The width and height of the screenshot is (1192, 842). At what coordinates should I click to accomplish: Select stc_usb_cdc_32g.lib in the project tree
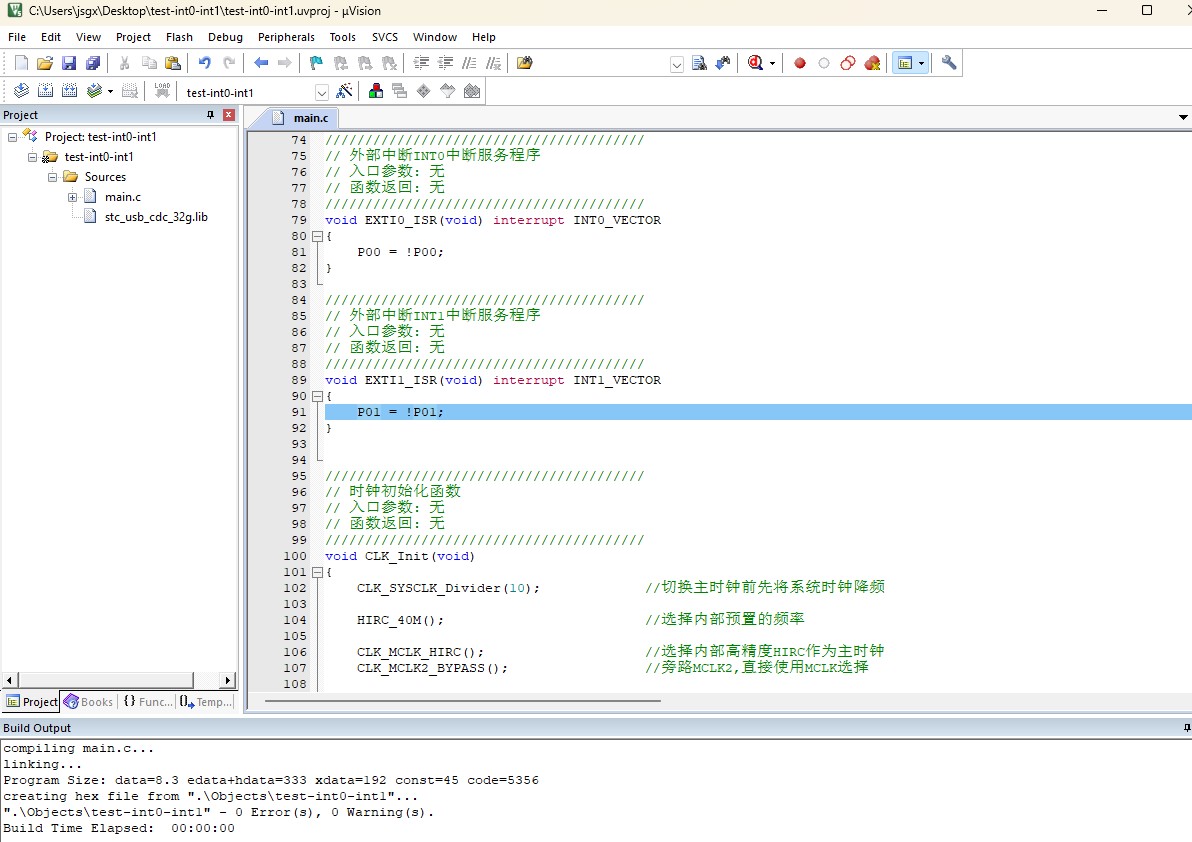(156, 217)
